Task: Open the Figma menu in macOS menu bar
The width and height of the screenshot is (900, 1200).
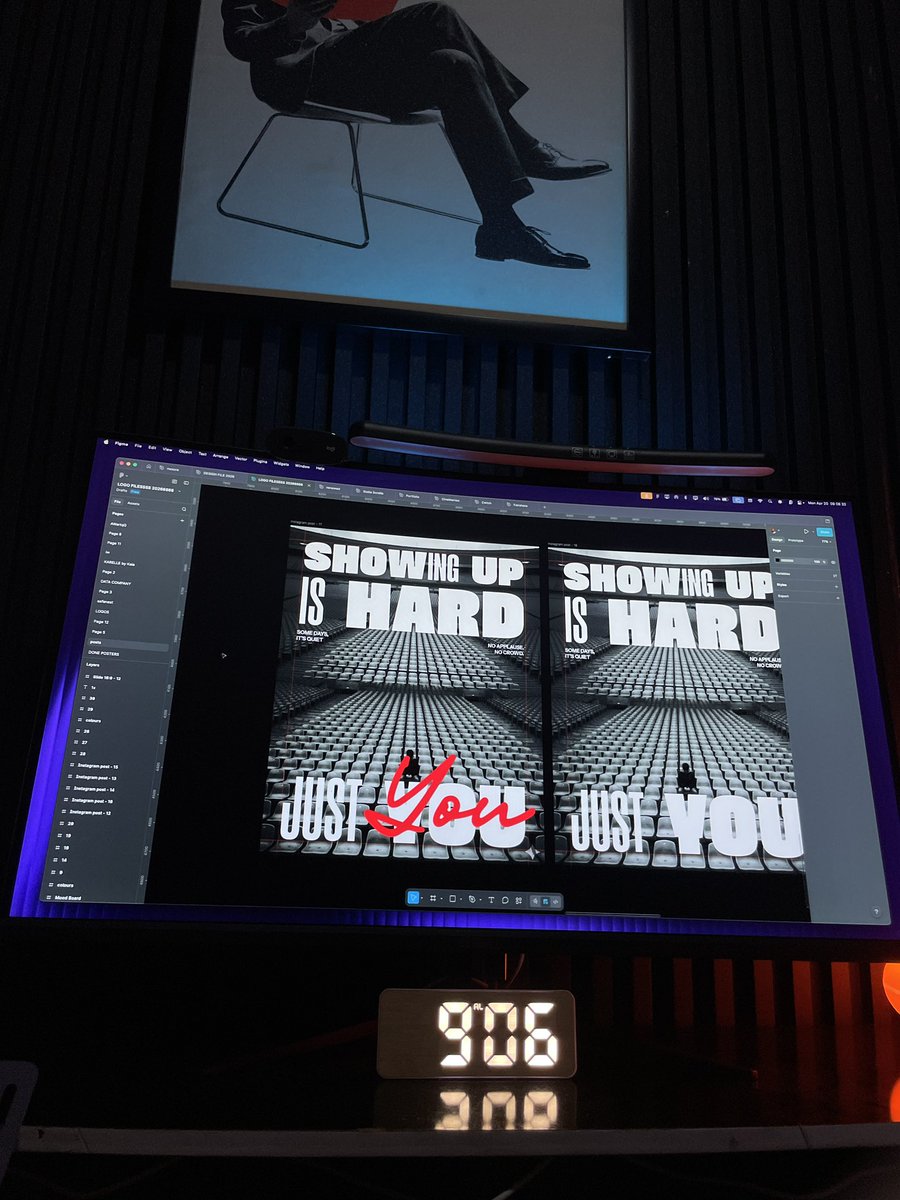Action: (x=122, y=443)
